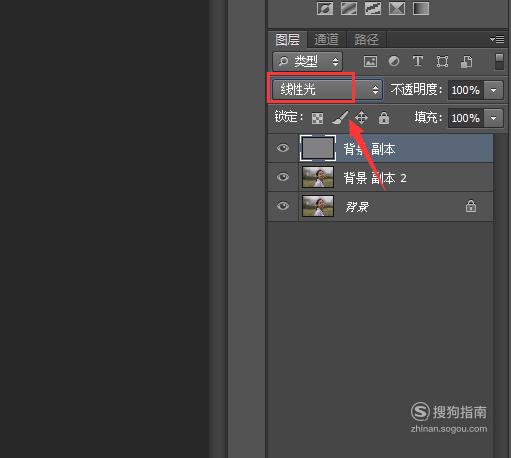511x458 pixels.
Task: Add a Posterize adjustment layer
Action: [x=349, y=8]
